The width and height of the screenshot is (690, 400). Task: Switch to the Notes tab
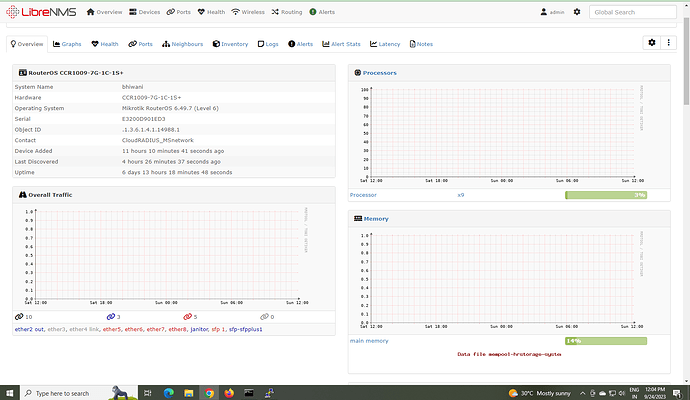point(421,44)
